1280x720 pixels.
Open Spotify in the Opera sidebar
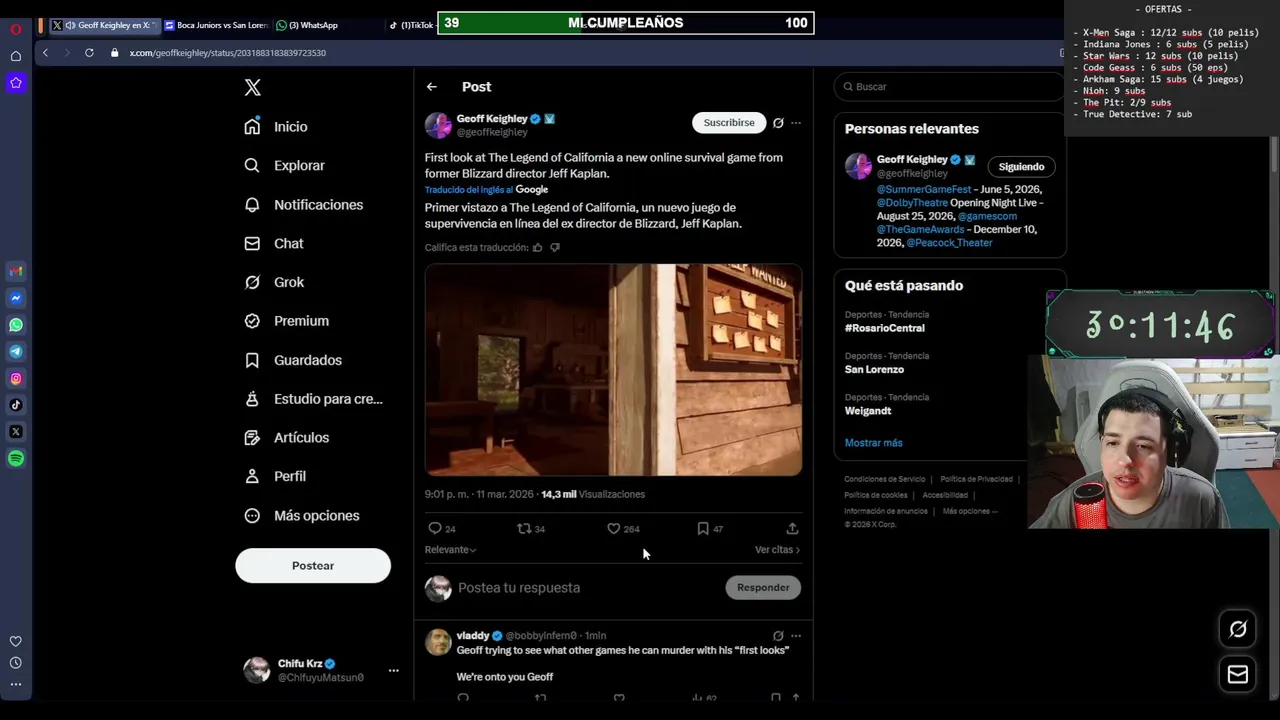tap(16, 458)
